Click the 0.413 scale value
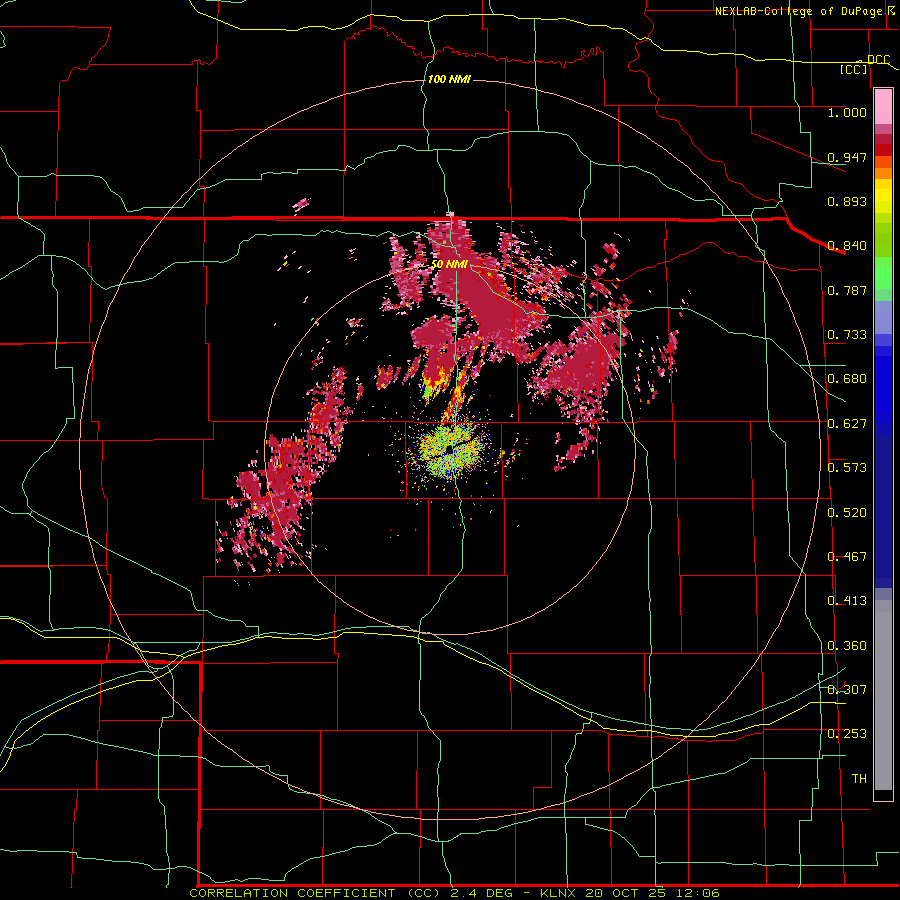This screenshot has height=900, width=900. coord(847,601)
